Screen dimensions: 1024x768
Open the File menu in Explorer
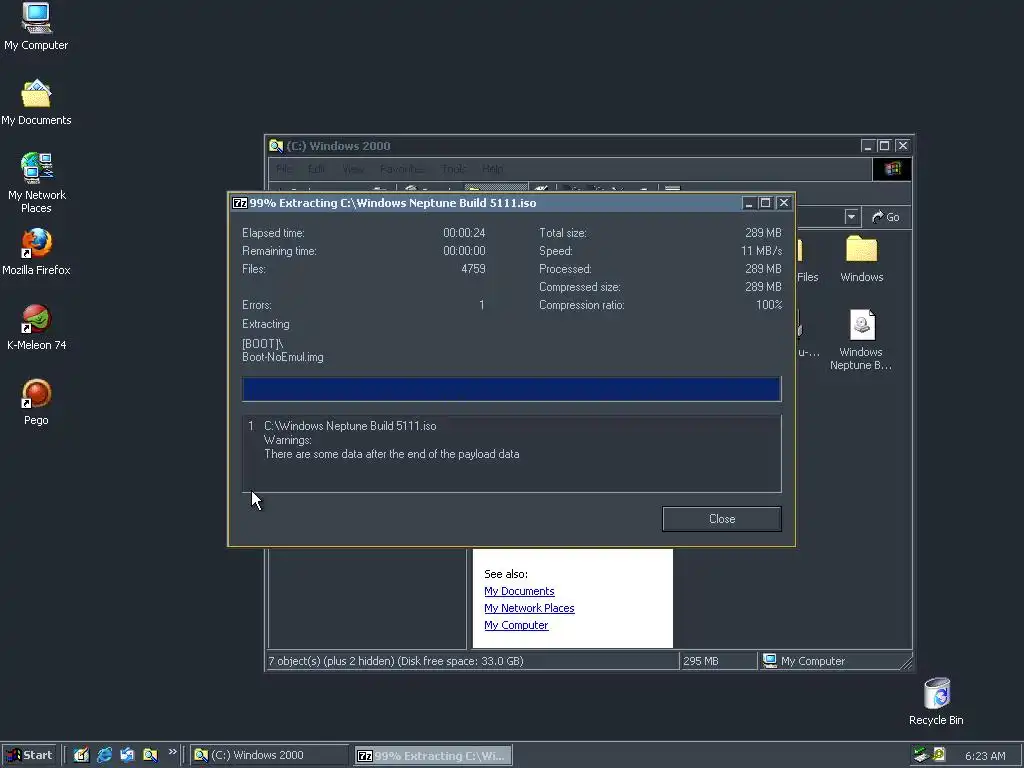pyautogui.click(x=283, y=169)
